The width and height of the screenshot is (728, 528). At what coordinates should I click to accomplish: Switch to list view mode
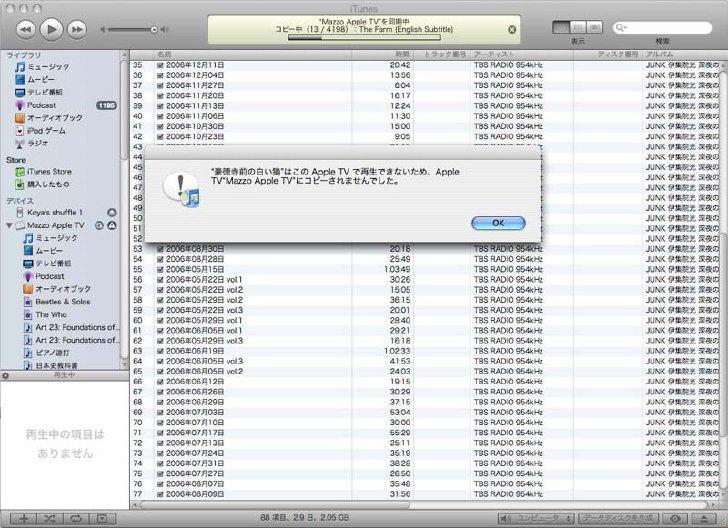(561, 27)
